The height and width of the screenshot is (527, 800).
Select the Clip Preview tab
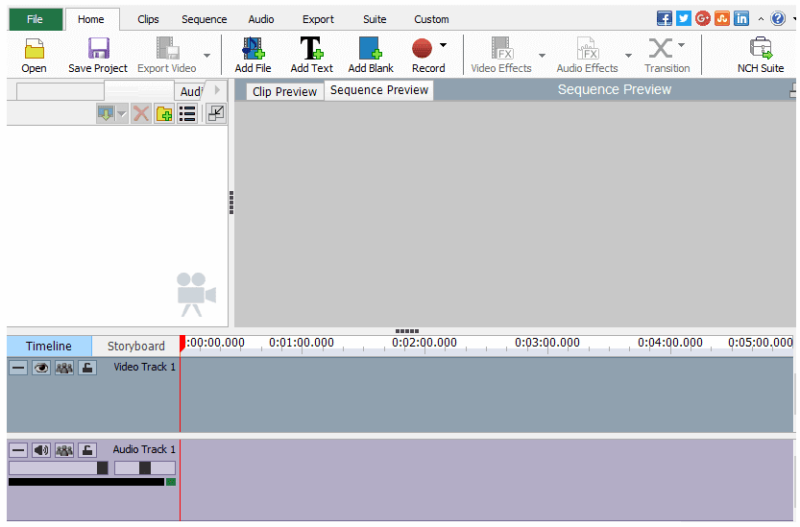(x=285, y=92)
